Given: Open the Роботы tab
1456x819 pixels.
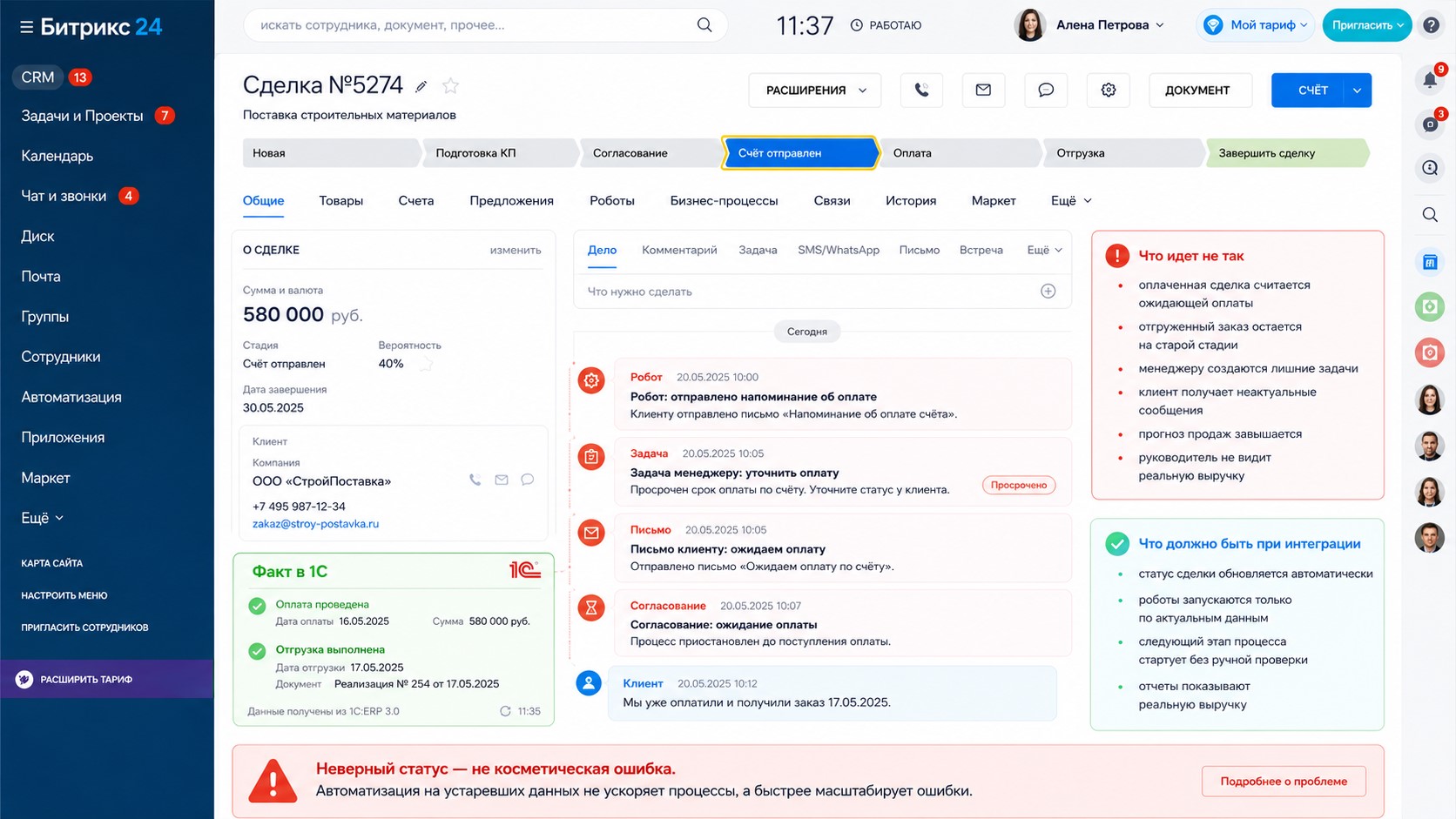Looking at the screenshot, I should click(x=612, y=201).
